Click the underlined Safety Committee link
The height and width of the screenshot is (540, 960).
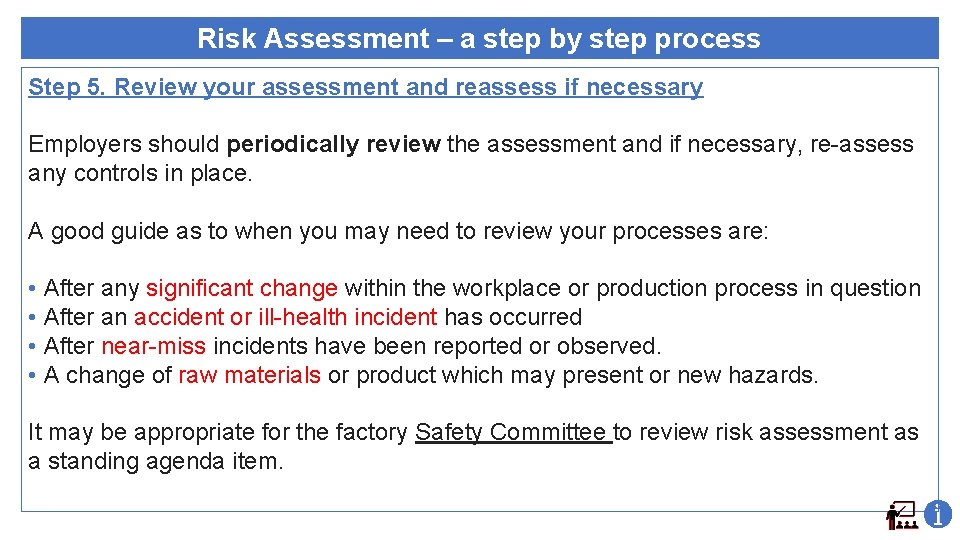pyautogui.click(x=512, y=433)
